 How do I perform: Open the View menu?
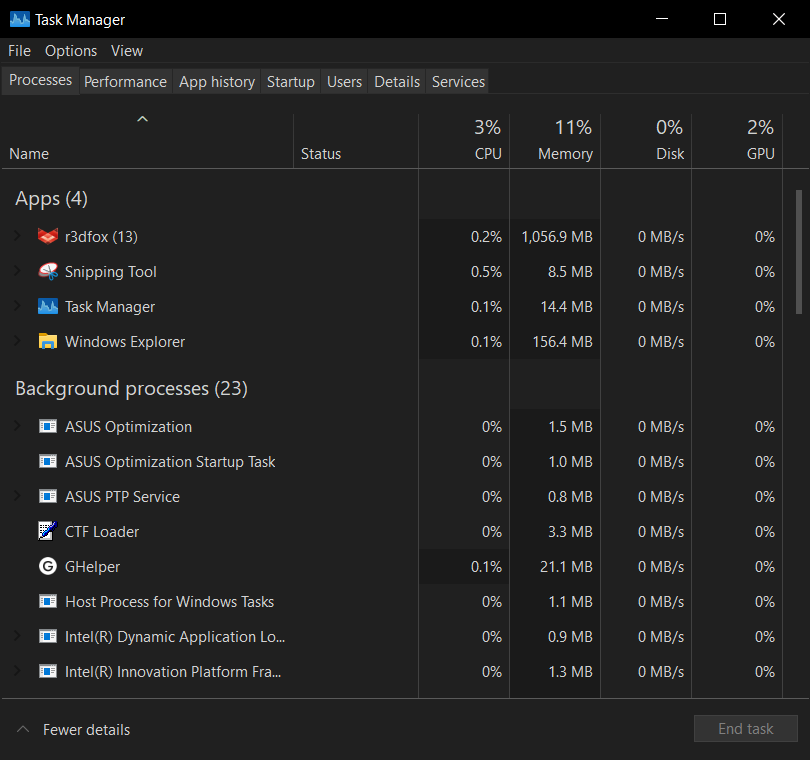coord(127,51)
